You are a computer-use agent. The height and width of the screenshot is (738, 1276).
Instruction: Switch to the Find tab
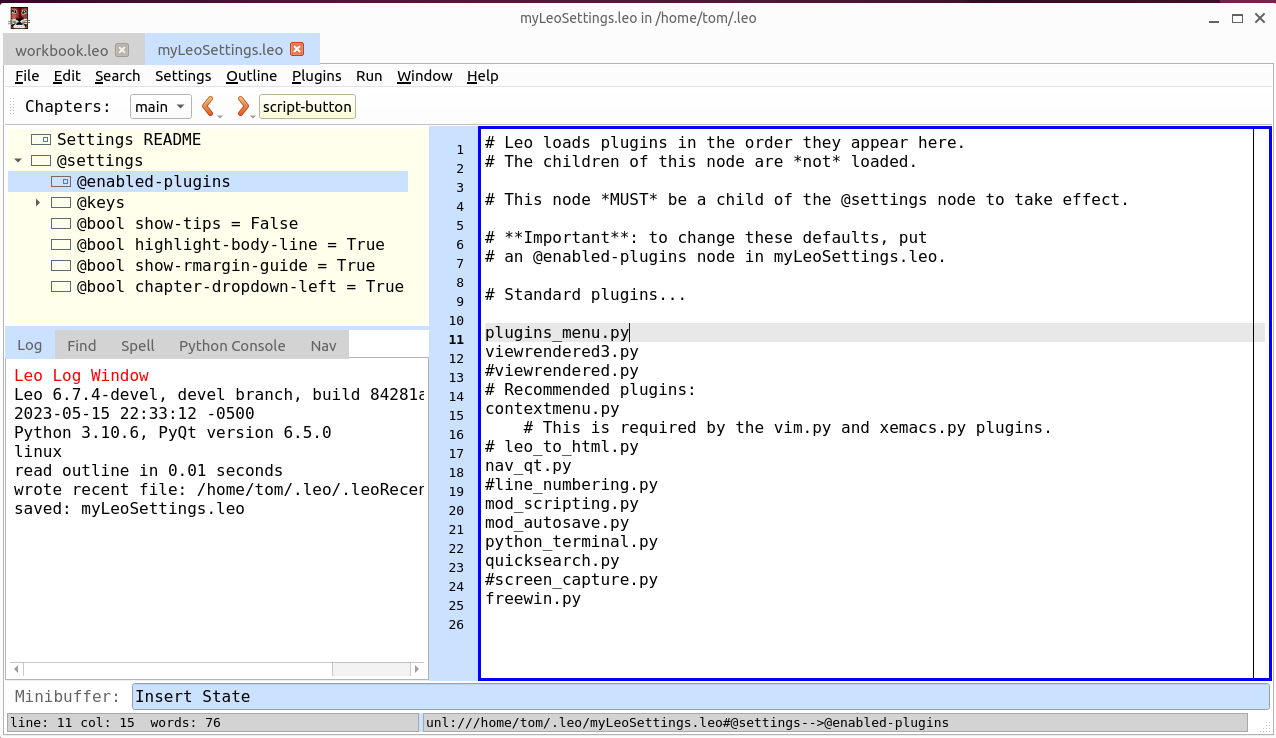coord(81,345)
